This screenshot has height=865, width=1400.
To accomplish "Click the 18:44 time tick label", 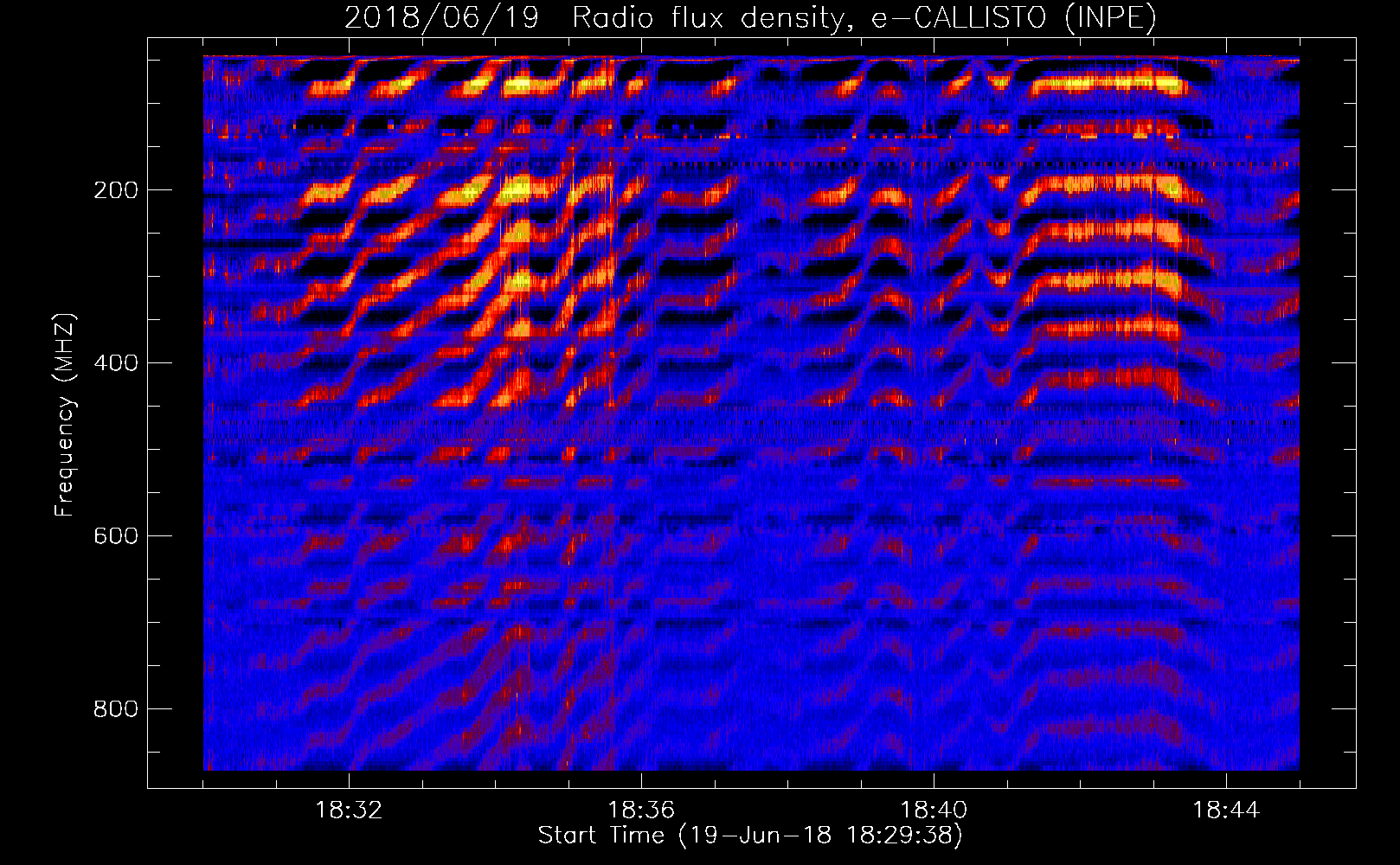I will click(x=1226, y=811).
